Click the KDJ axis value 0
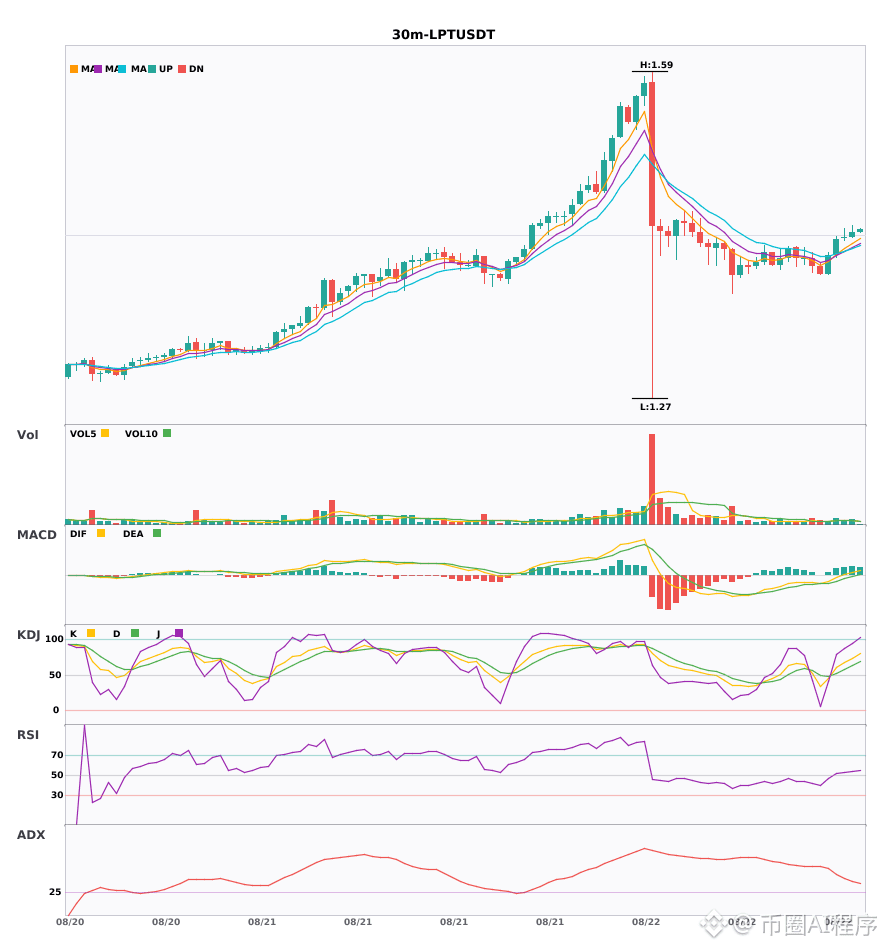885x950 pixels. 56,710
